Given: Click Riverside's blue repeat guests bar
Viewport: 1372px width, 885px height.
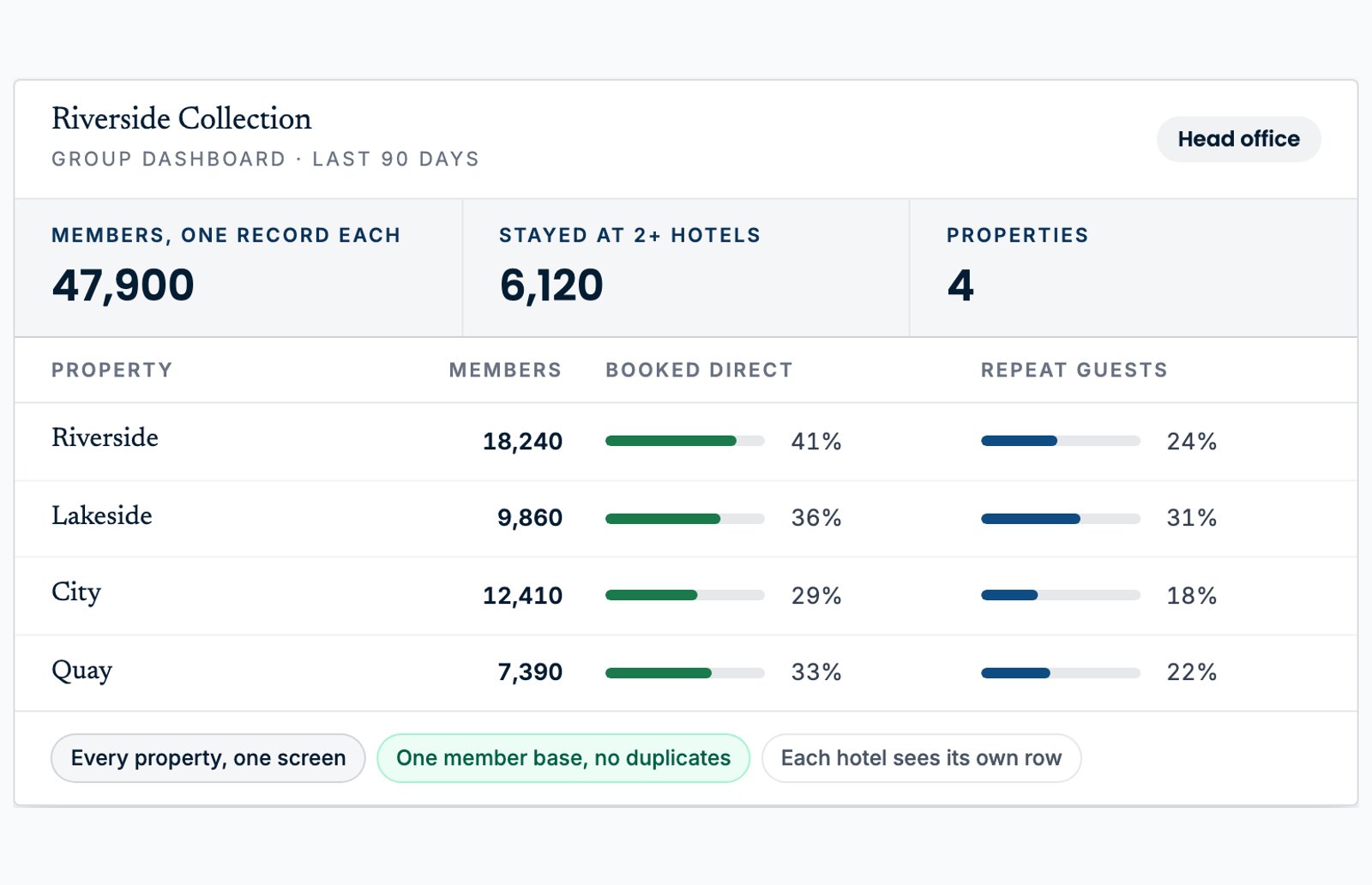Looking at the screenshot, I should (1019, 441).
